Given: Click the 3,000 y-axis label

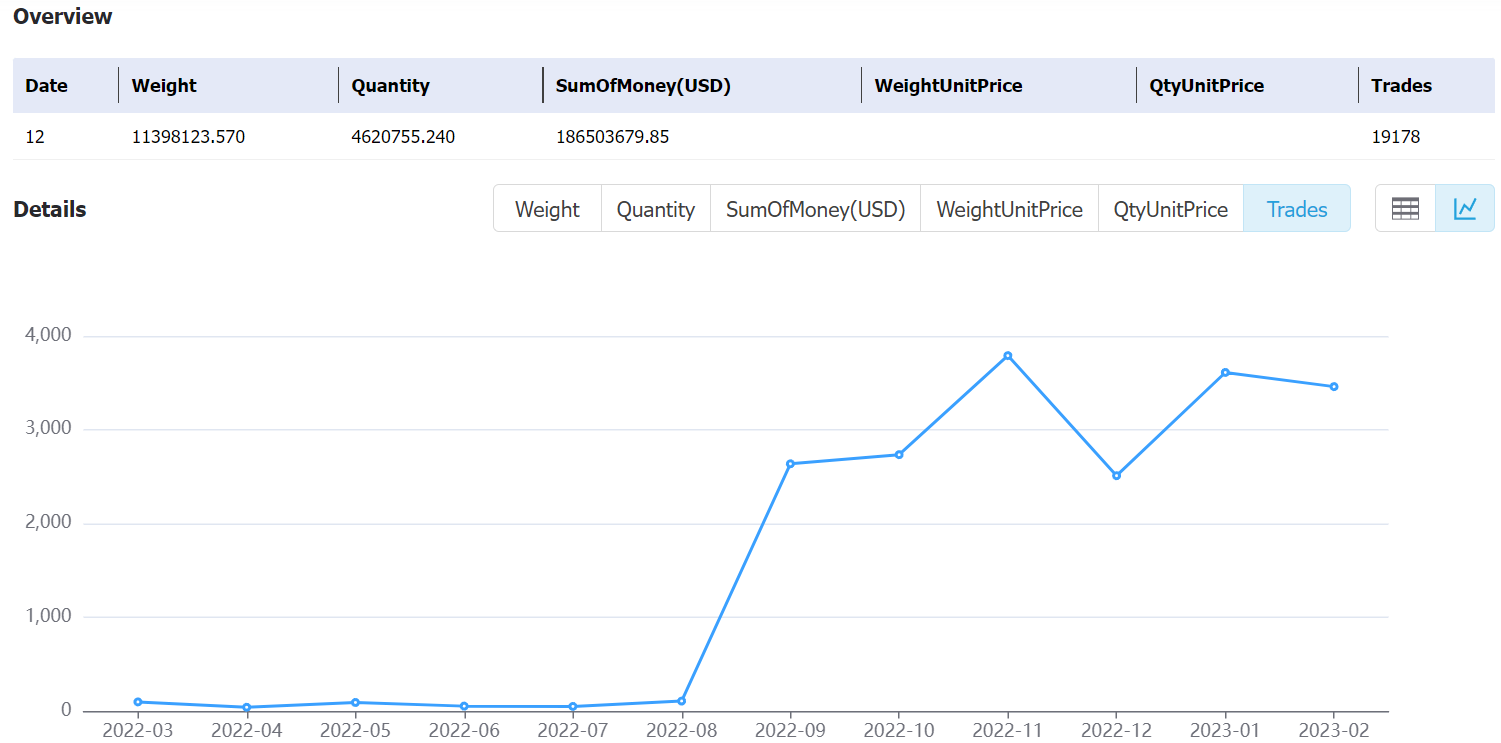Looking at the screenshot, I should tap(48, 429).
